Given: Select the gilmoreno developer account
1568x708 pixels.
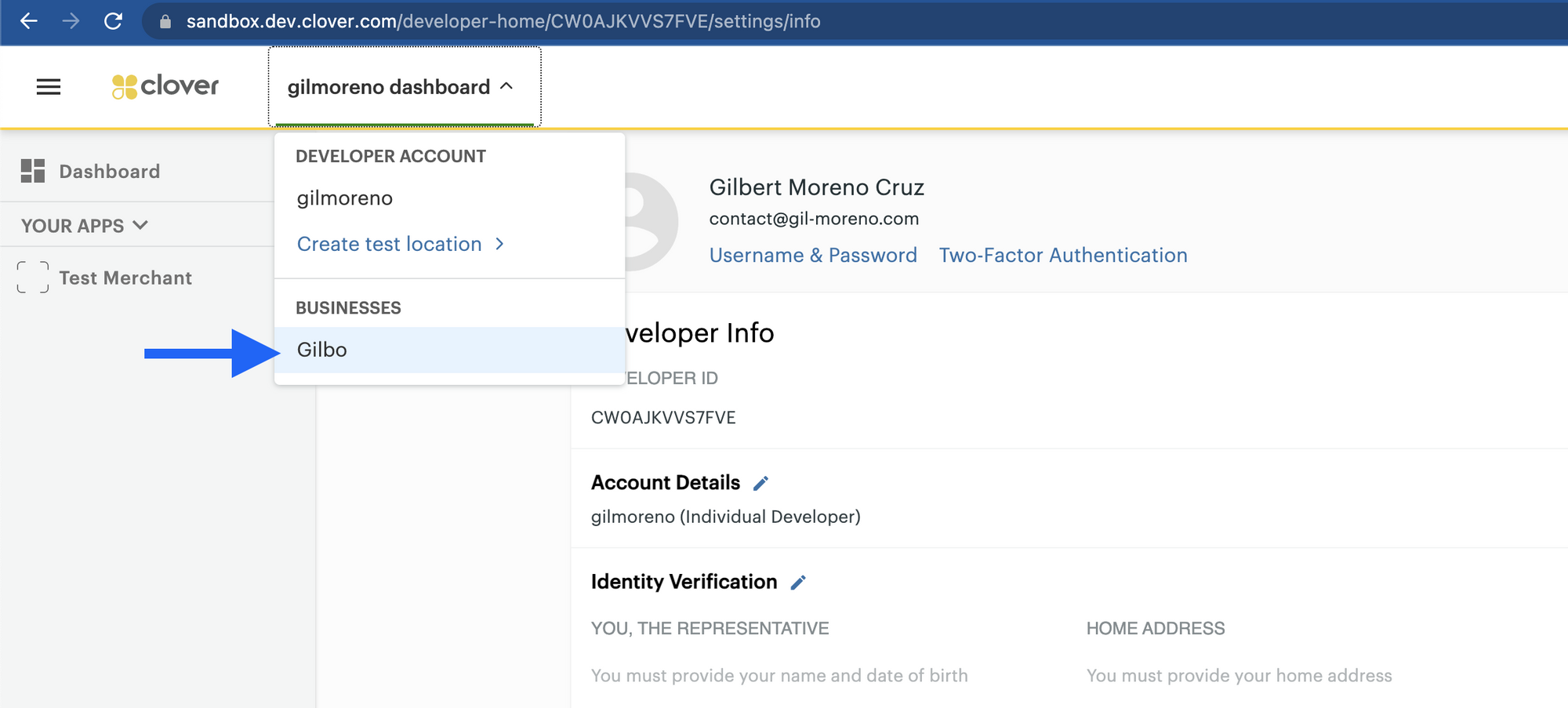Looking at the screenshot, I should [345, 198].
